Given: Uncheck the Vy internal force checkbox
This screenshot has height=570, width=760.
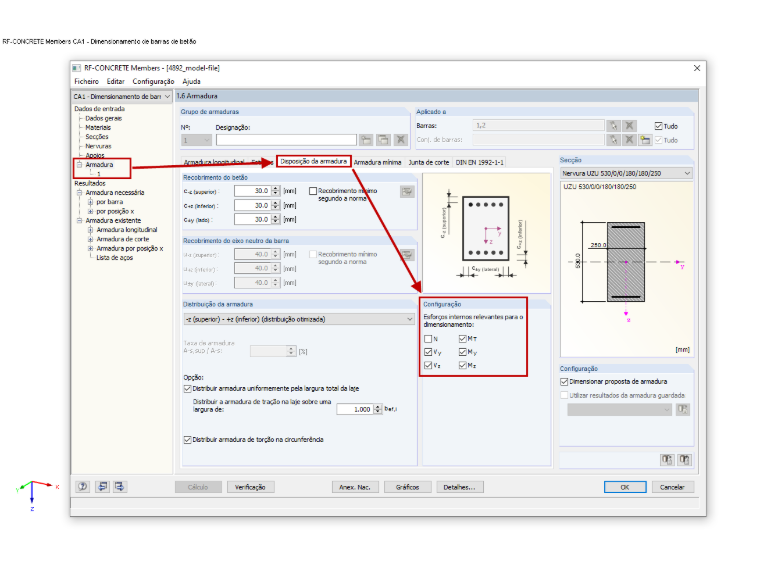Looking at the screenshot, I should 428,352.
